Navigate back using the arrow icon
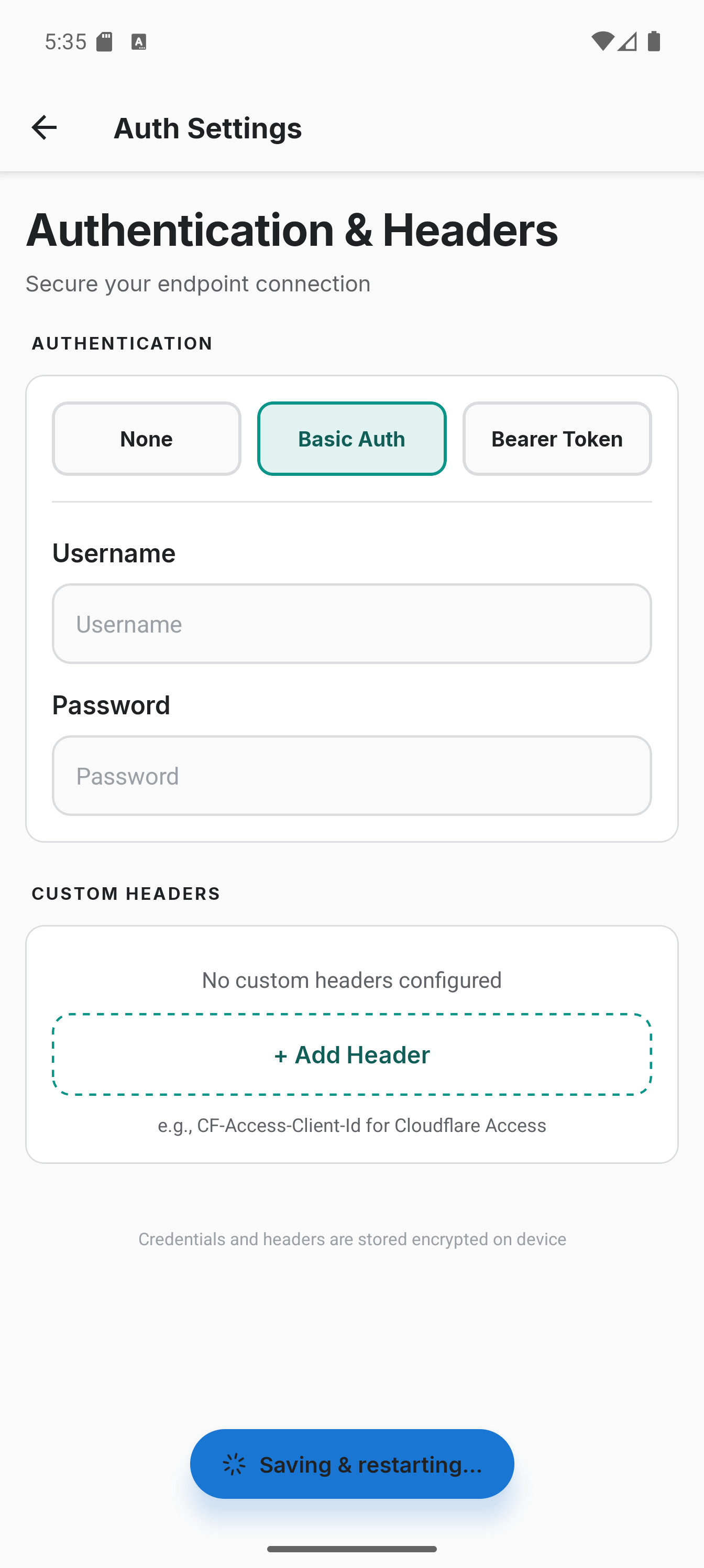The image size is (704, 1568). click(42, 127)
